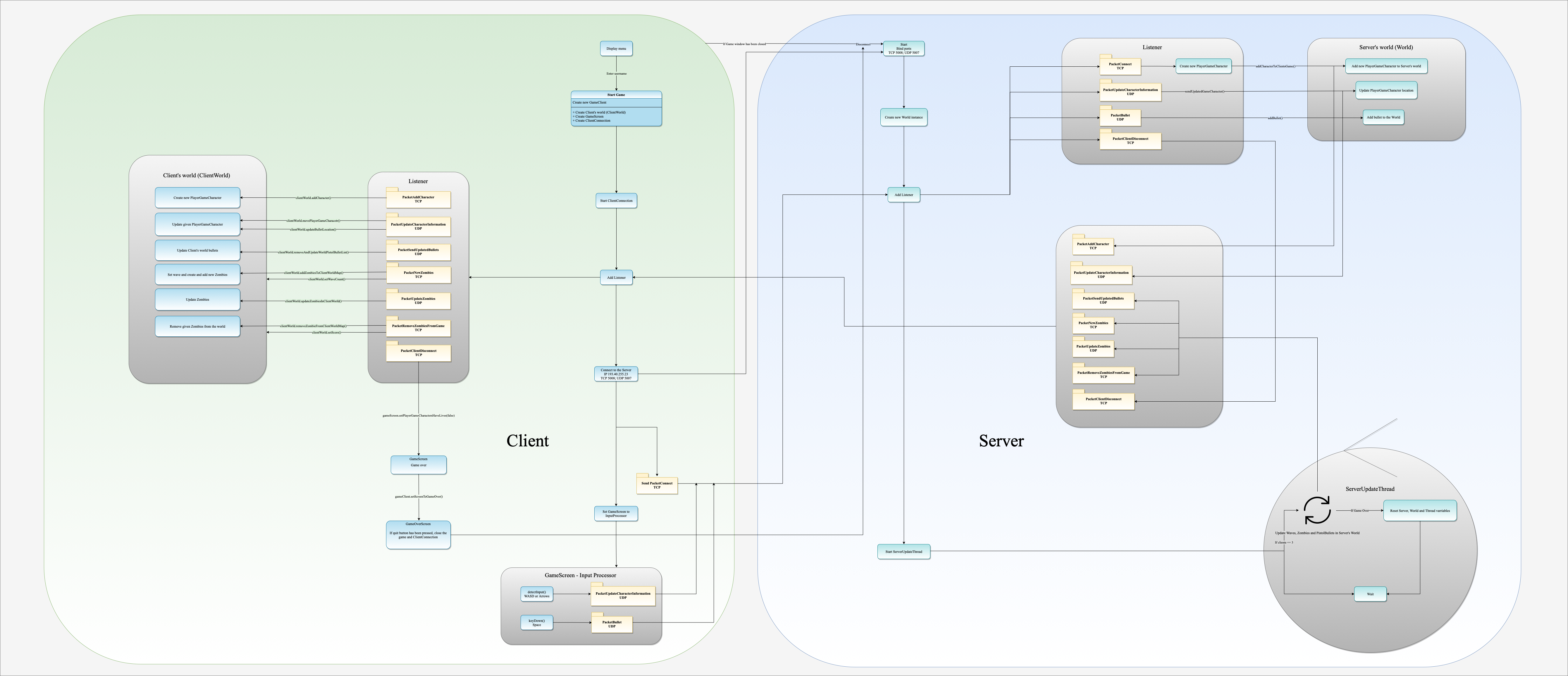Select Set wave and create and add new Zombies
The width and height of the screenshot is (1568, 676).
tap(197, 275)
